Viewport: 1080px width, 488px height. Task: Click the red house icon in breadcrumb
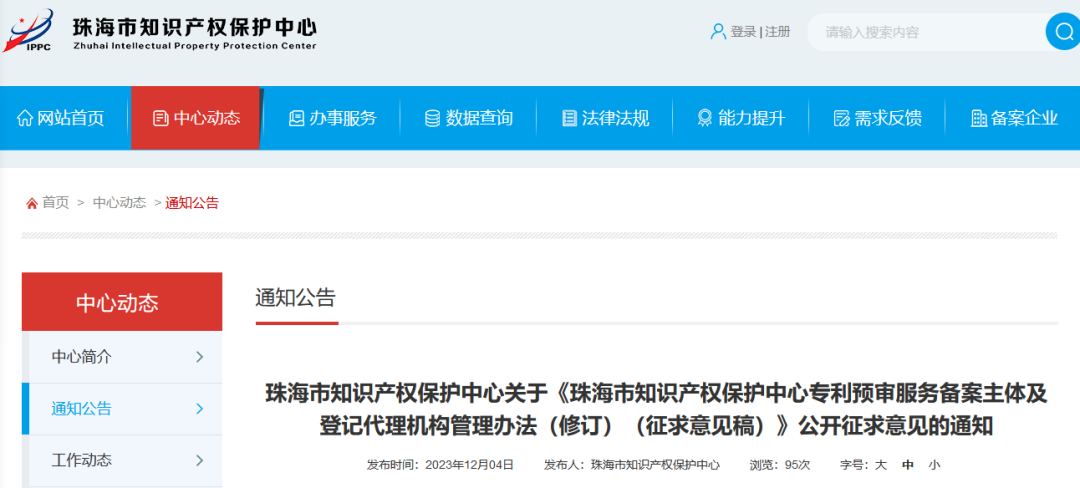(32, 204)
